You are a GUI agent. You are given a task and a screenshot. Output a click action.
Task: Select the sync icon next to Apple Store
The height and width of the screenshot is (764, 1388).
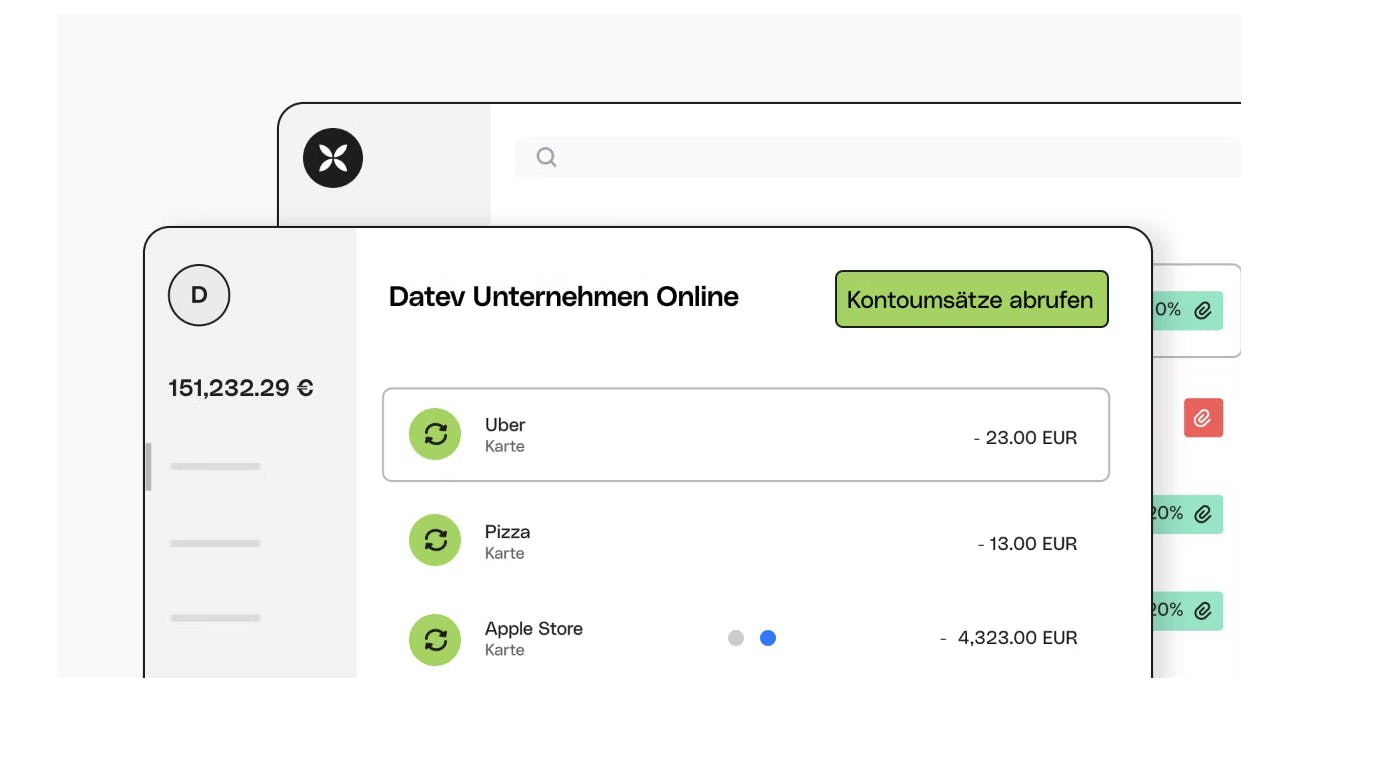click(x=435, y=639)
